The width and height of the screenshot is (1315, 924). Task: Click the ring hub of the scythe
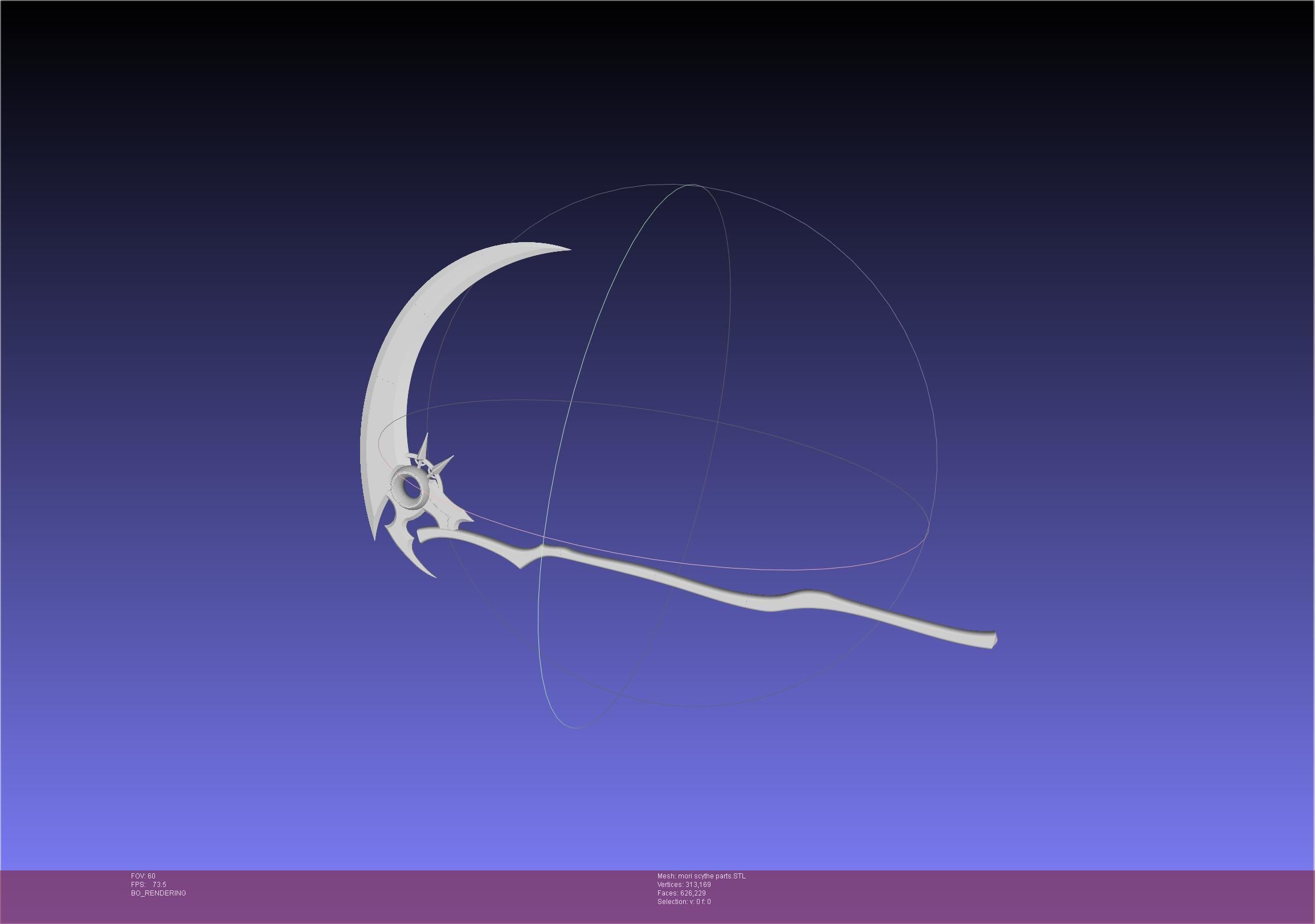[x=409, y=486]
